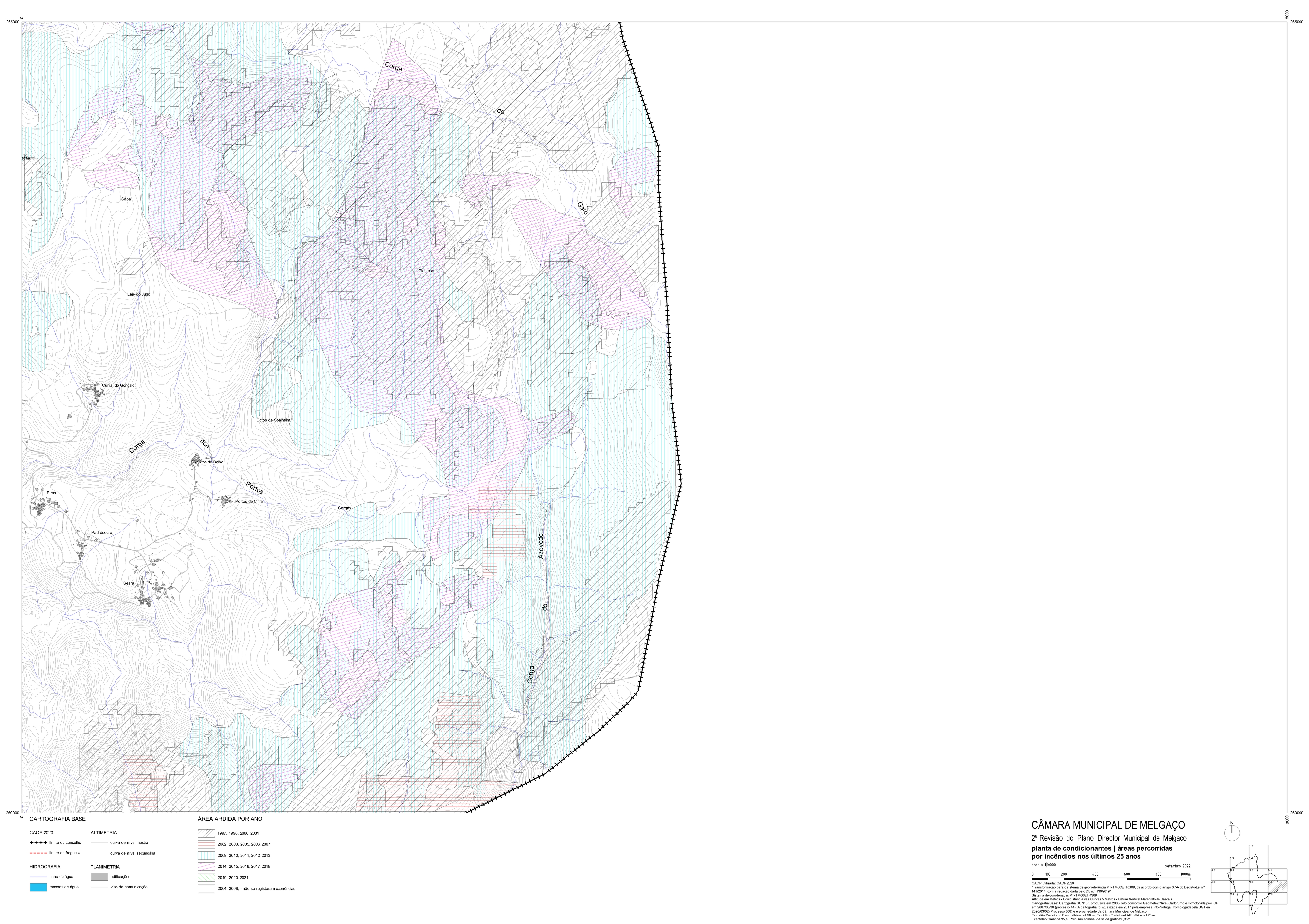The image size is (1309, 924).
Task: Select the red-lined 2002–2007 legend swatch
Action: [x=206, y=844]
